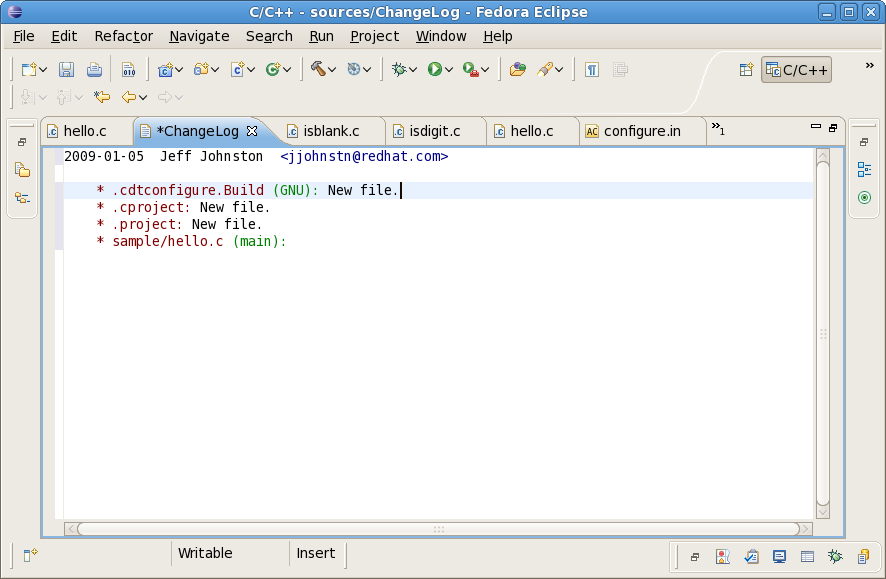Viewport: 886px width, 579px height.
Task: Click the New C source file icon
Action: pos(237,69)
